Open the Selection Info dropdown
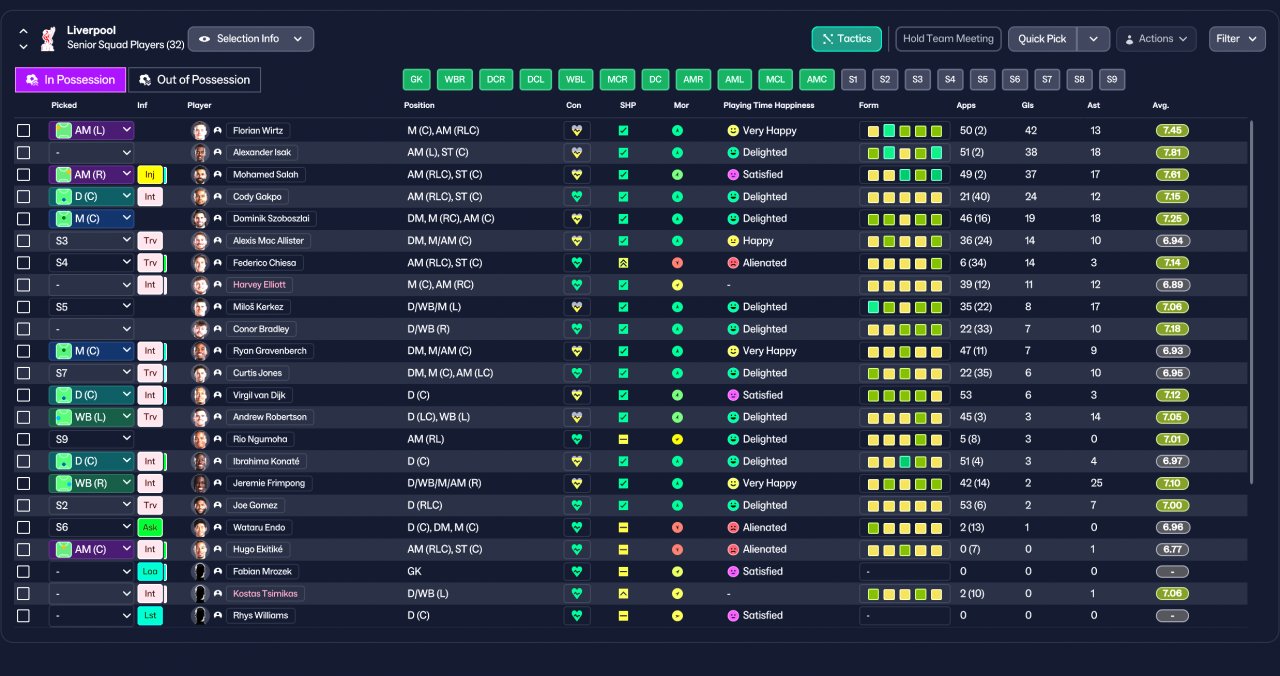1280x676 pixels. coord(251,39)
